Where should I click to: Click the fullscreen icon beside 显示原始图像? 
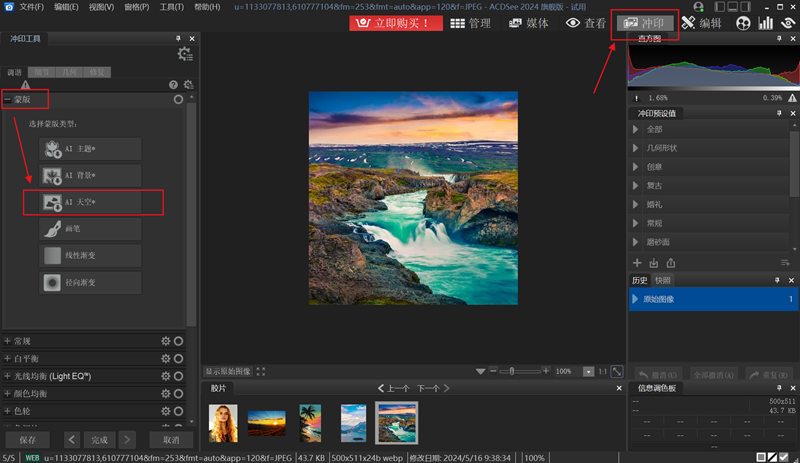point(261,371)
